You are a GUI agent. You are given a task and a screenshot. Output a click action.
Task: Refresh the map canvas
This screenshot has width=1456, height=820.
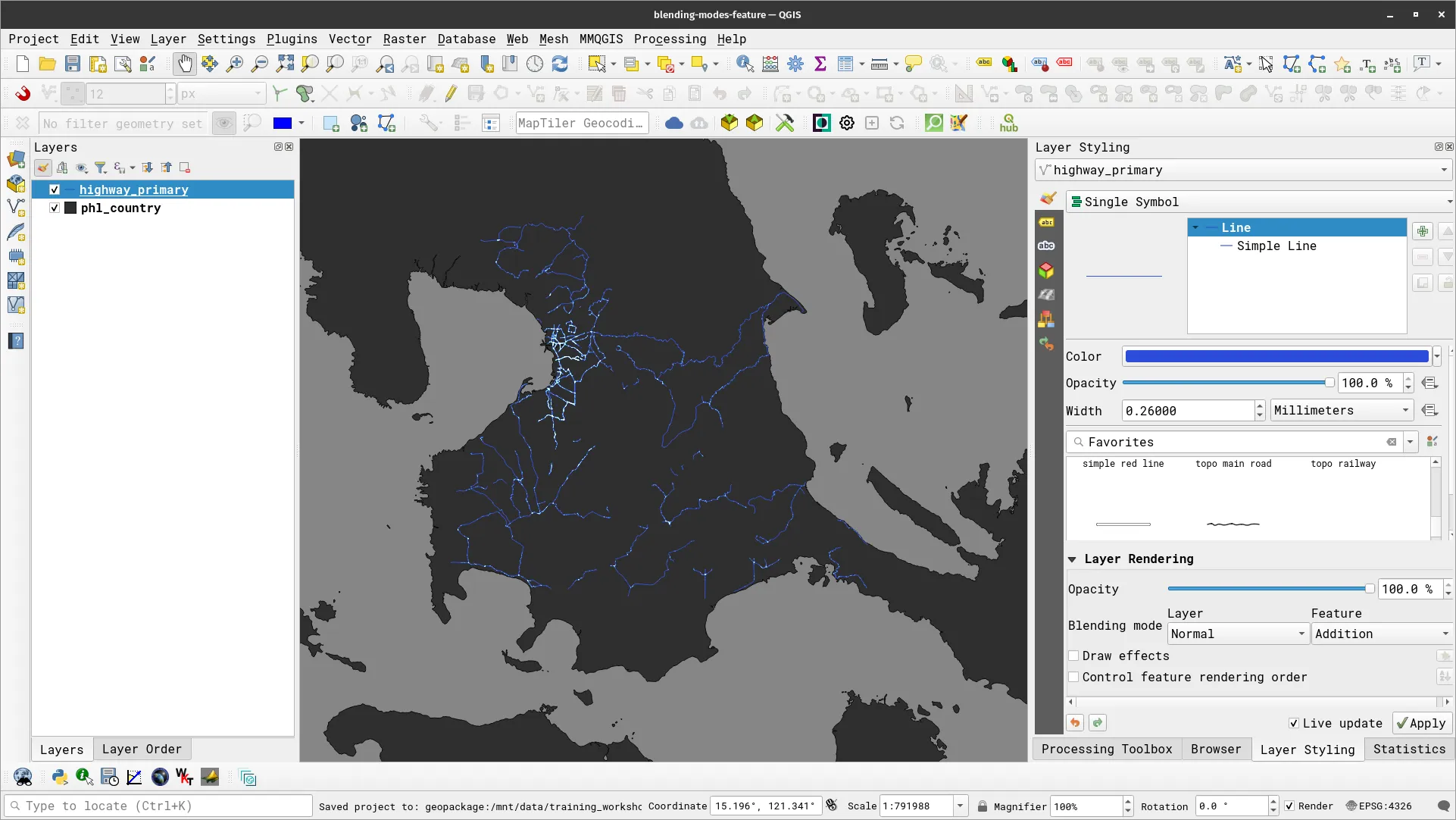(x=561, y=64)
